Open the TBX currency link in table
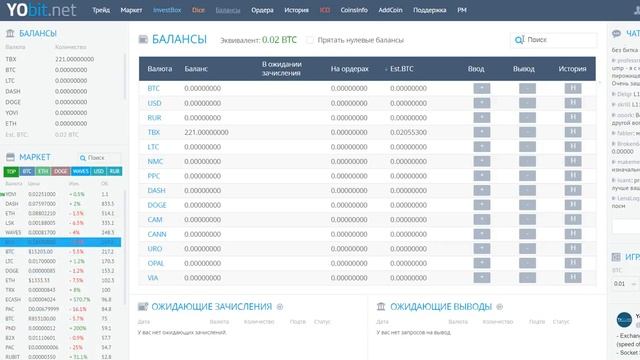 click(154, 132)
